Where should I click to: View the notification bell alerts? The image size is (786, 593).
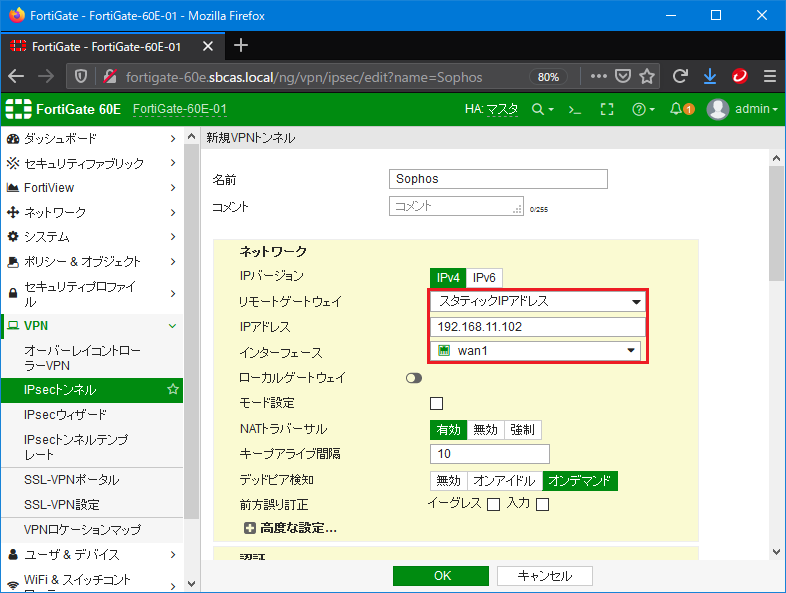[682, 109]
